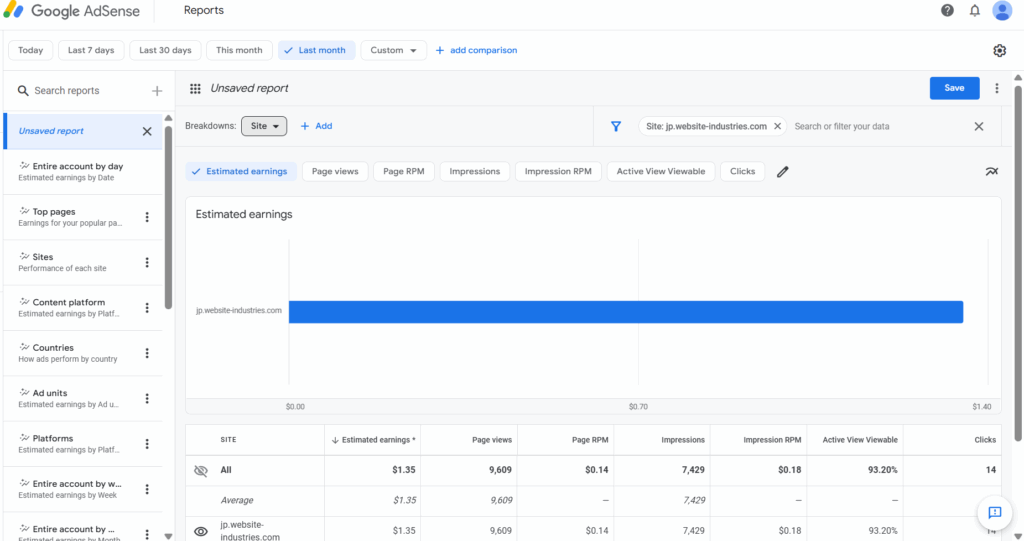The image size is (1024, 541).
Task: Click the plus icon beside Search reports
Action: (157, 91)
